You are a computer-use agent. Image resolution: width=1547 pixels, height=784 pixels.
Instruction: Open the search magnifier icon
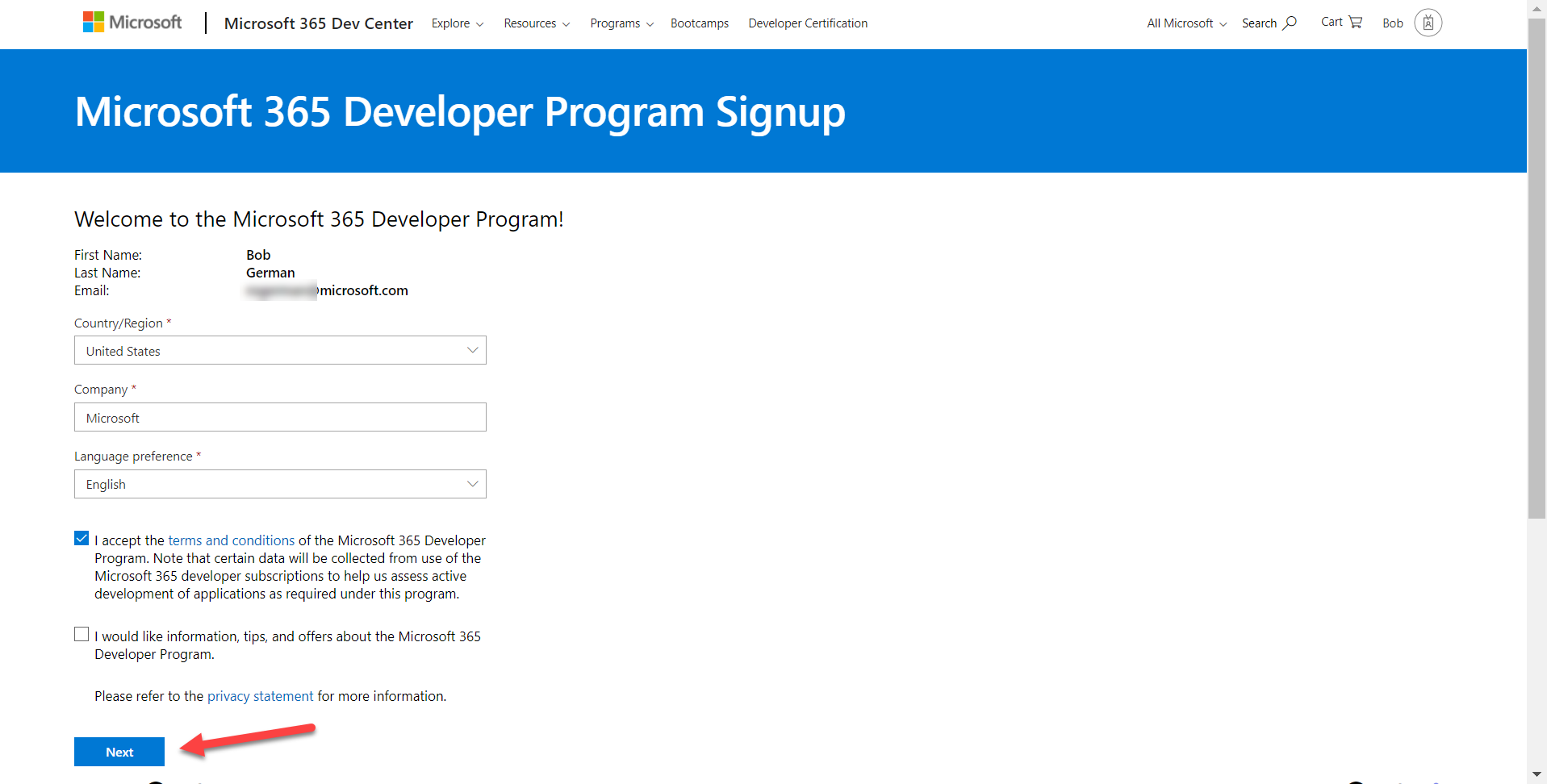[x=1290, y=23]
